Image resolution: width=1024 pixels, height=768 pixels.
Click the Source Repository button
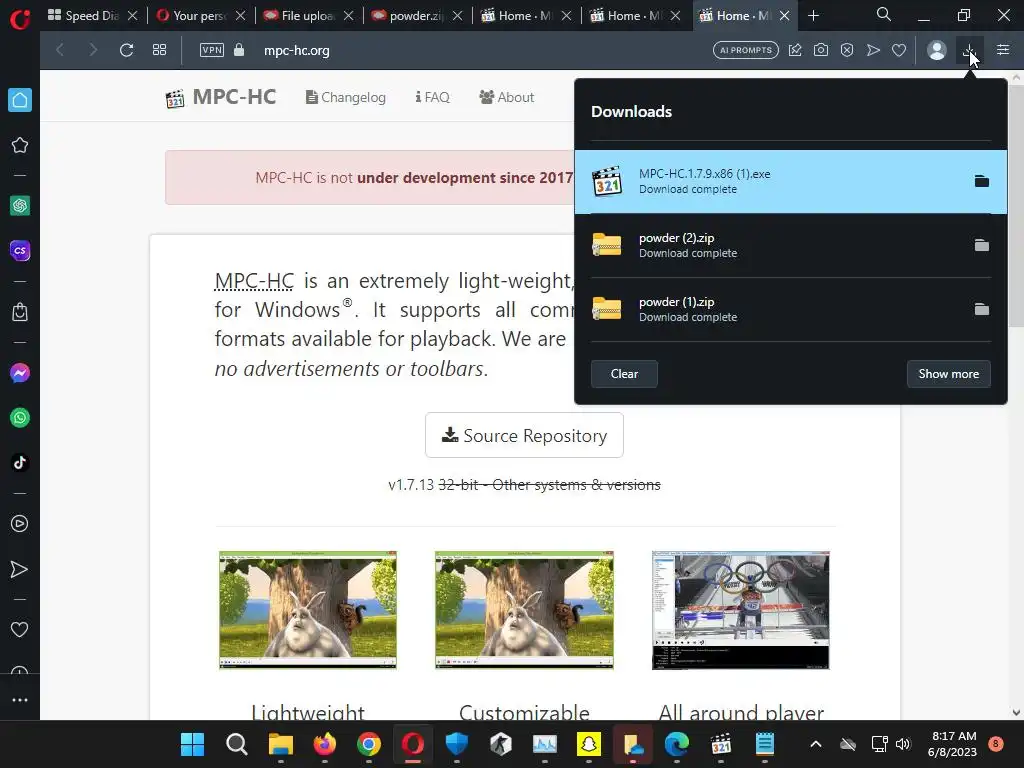click(x=524, y=435)
